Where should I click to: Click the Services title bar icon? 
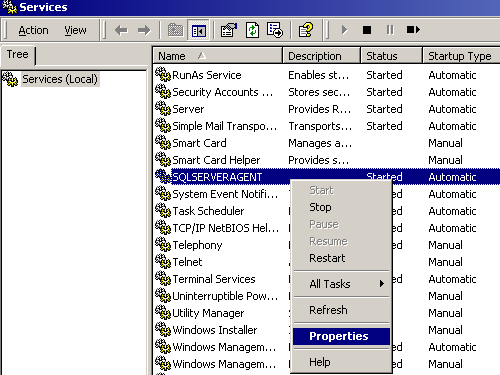pyautogui.click(x=9, y=7)
